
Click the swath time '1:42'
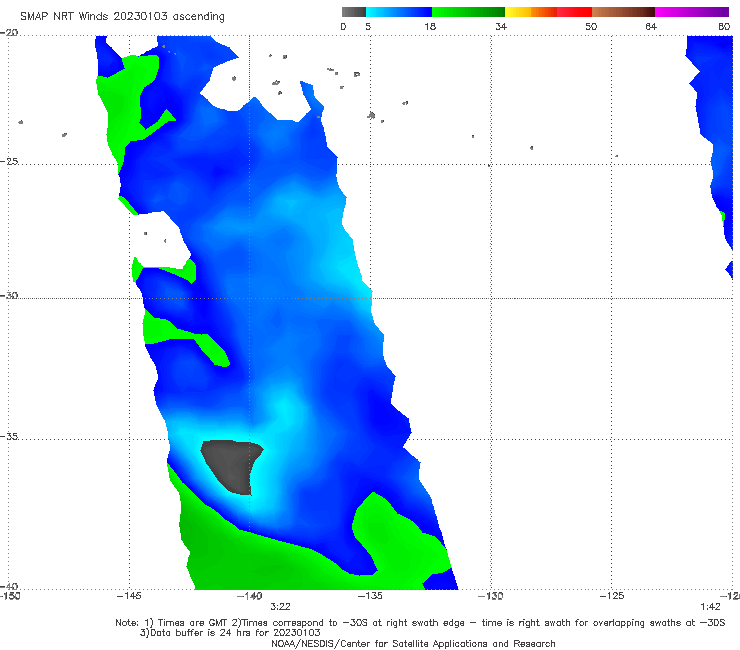tap(710, 607)
